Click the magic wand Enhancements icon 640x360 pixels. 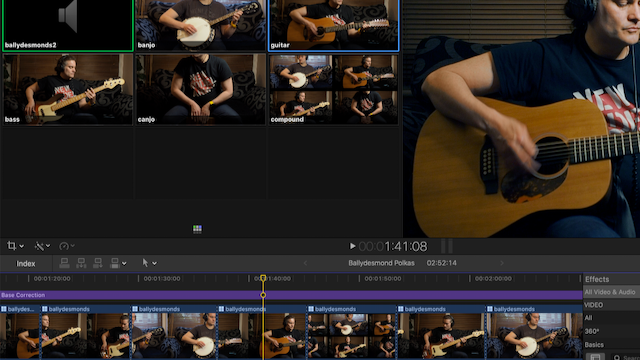coord(39,246)
